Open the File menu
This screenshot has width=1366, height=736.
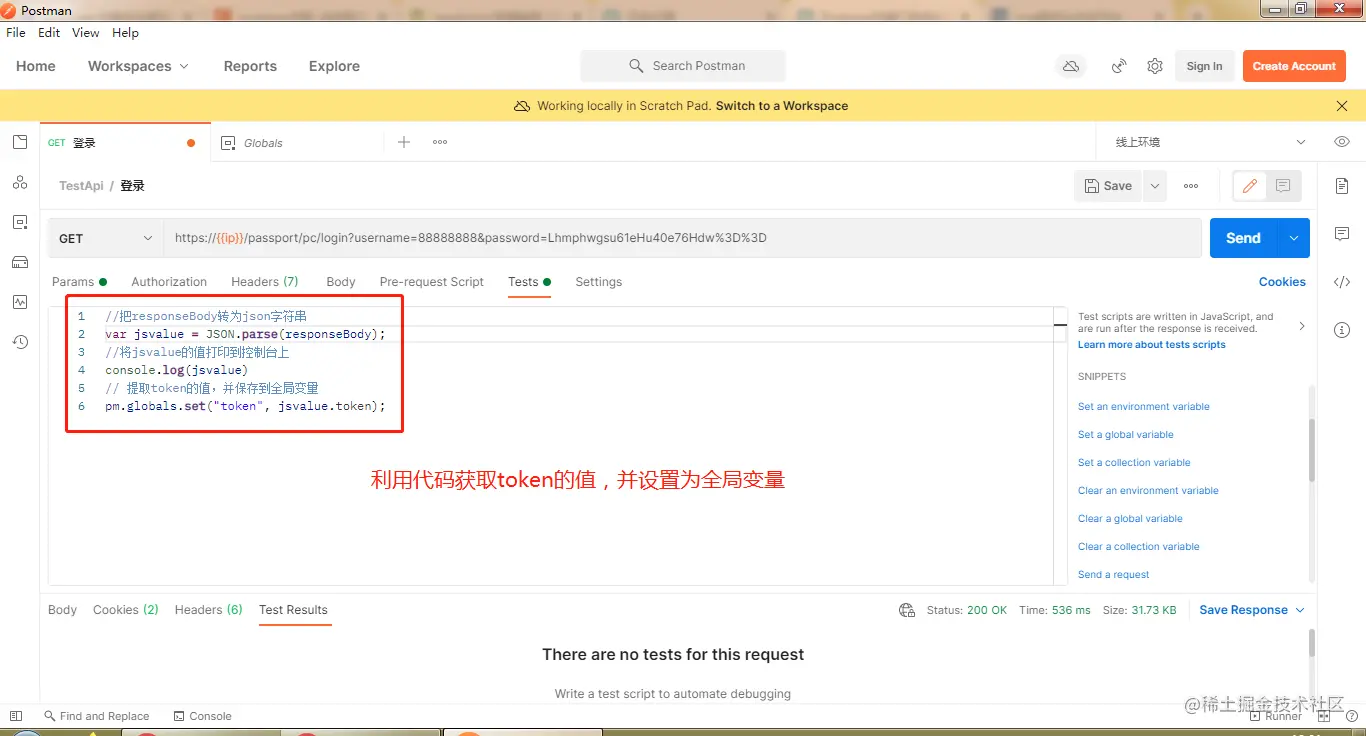[x=16, y=33]
